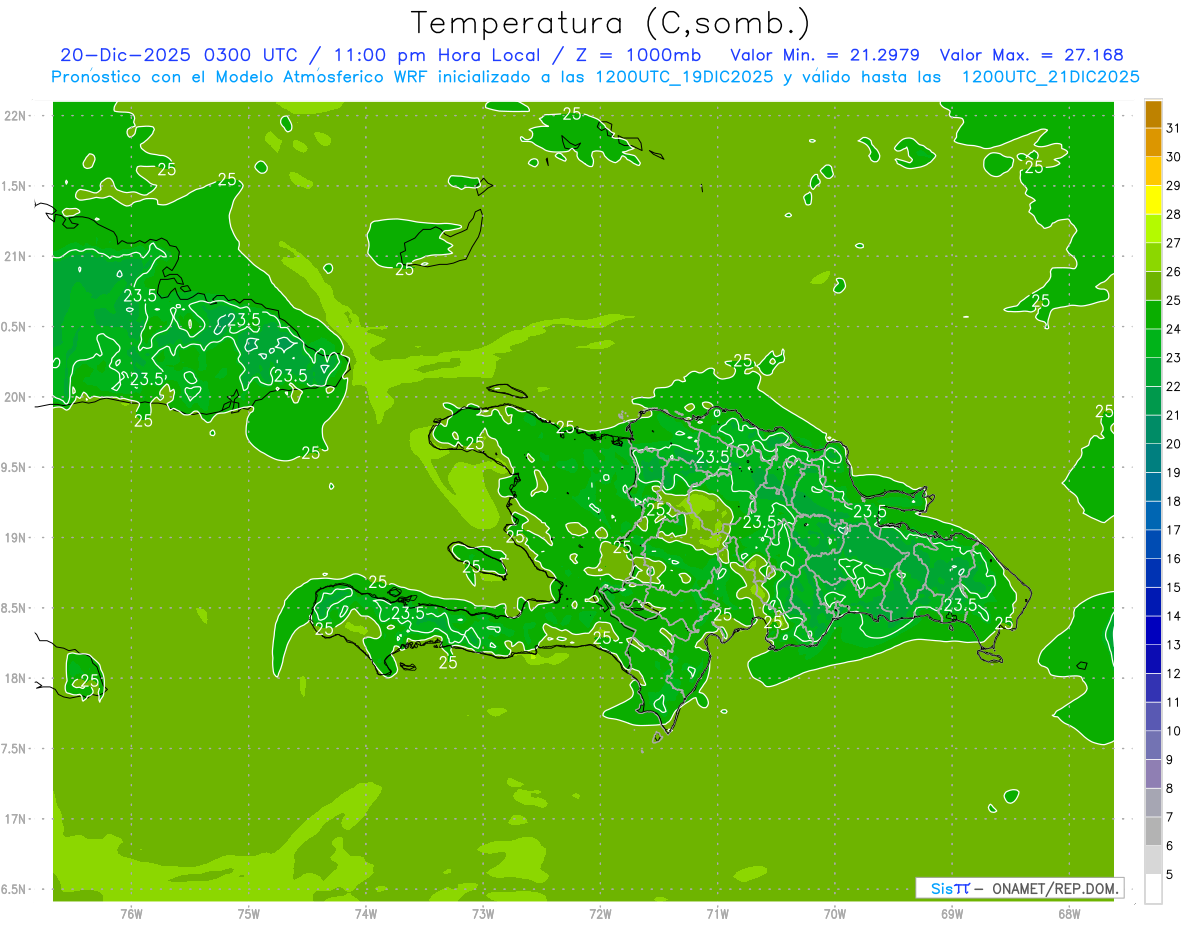Click the yellow scale segment between 28 and 29

click(1153, 200)
